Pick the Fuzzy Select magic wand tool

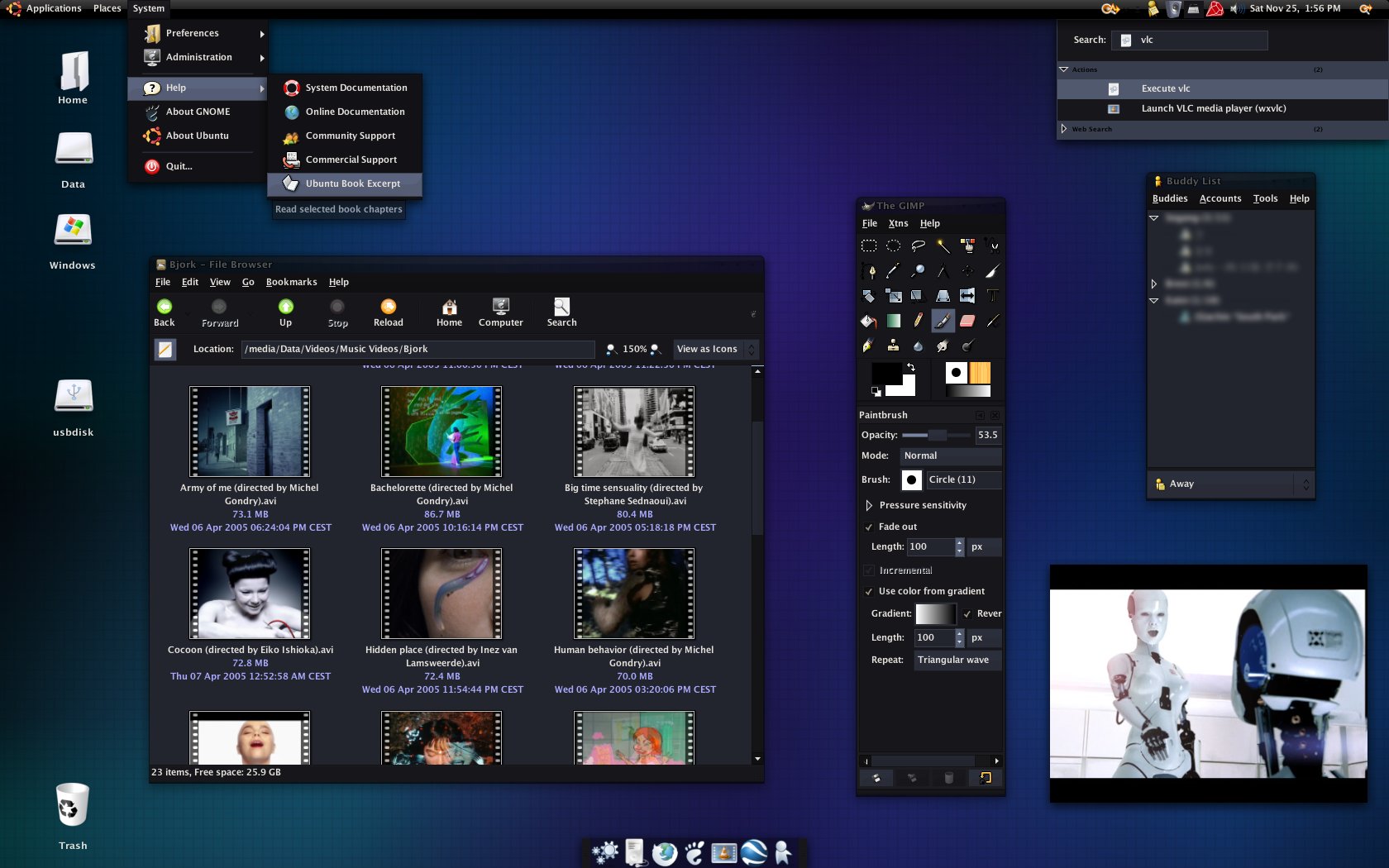click(x=943, y=246)
